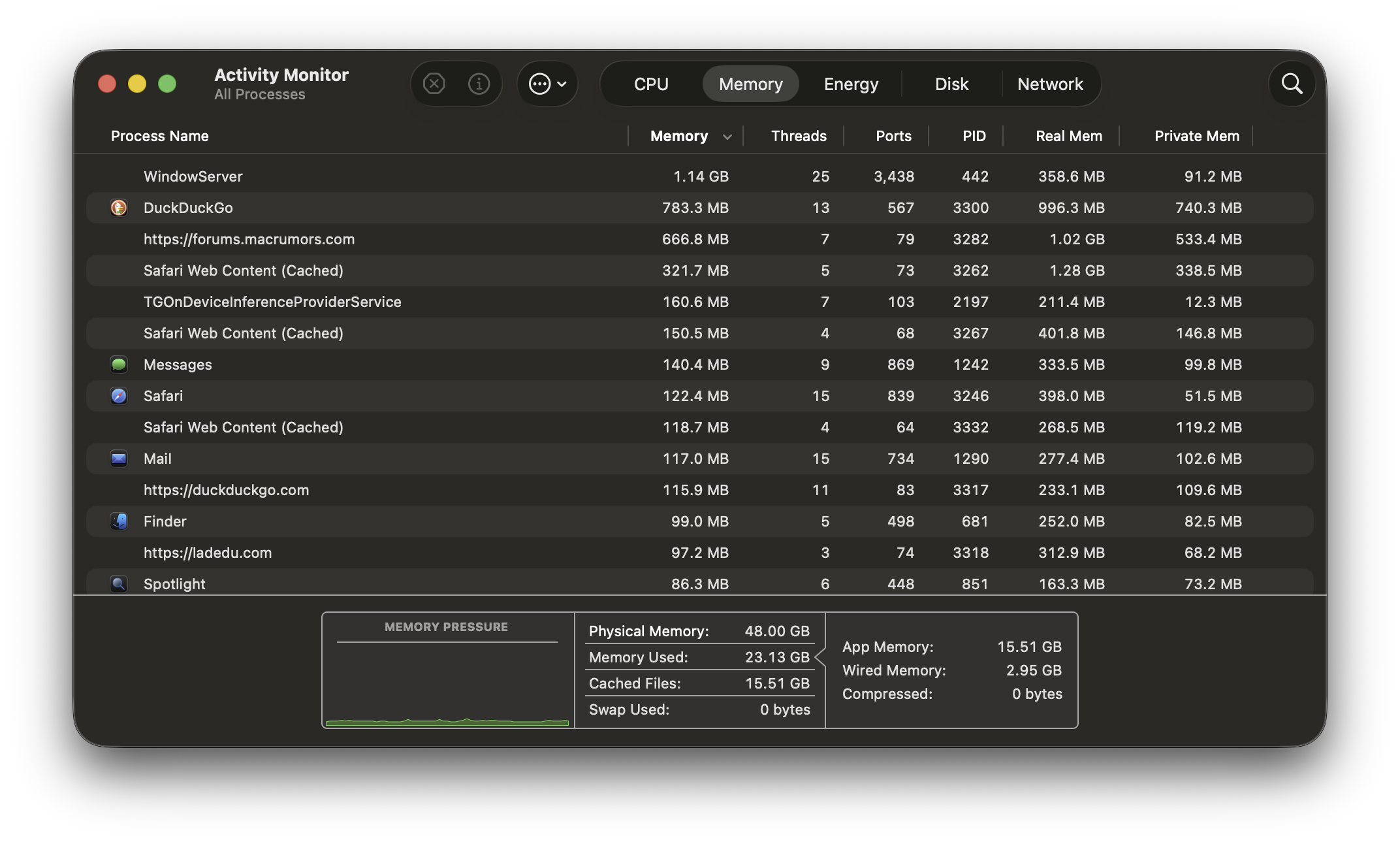This screenshot has width=1400, height=844.
Task: Sort by Threads column header
Action: point(799,136)
